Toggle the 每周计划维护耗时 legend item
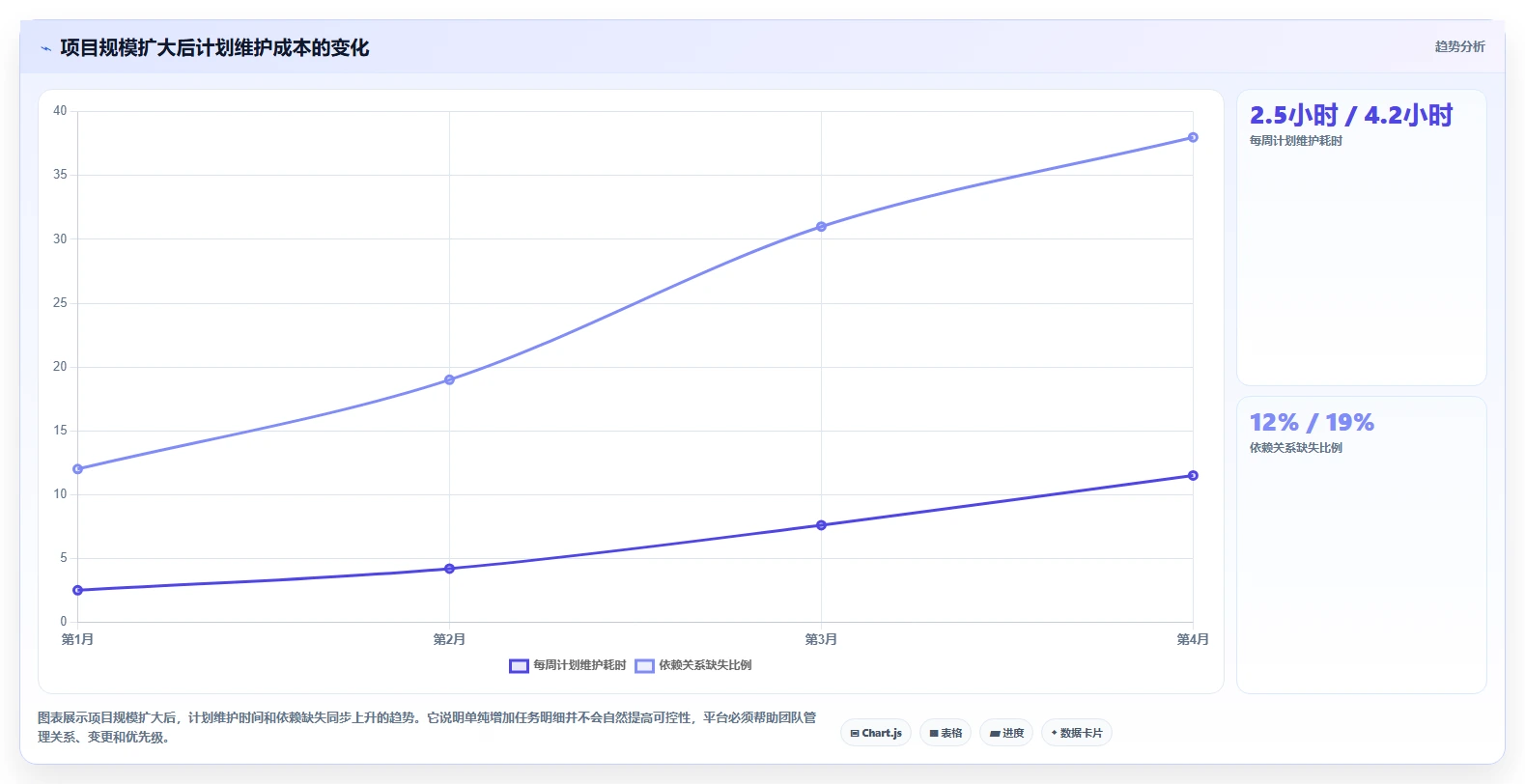1525x784 pixels. pyautogui.click(x=568, y=665)
